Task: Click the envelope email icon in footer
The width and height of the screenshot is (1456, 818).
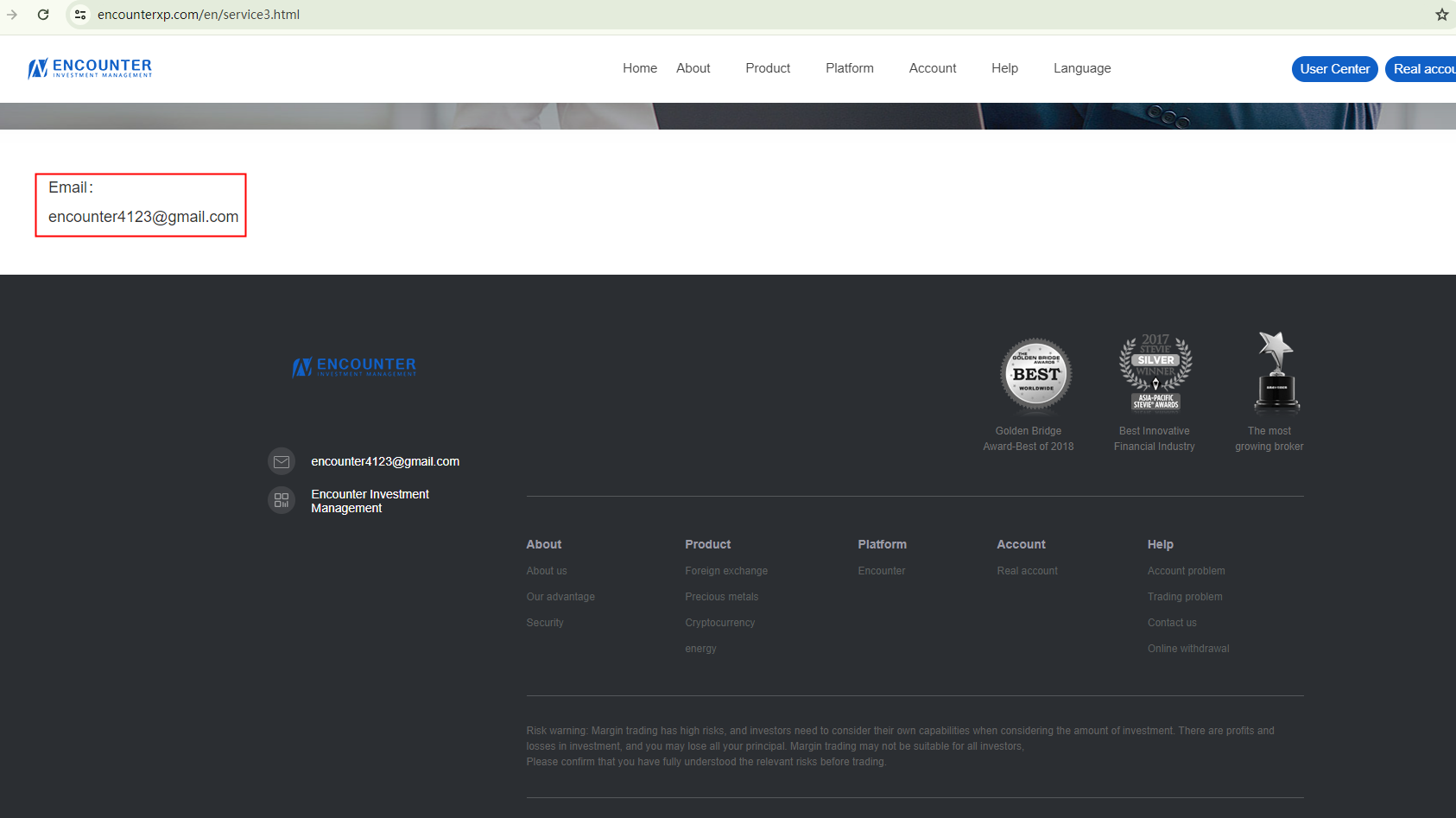Action: [282, 462]
